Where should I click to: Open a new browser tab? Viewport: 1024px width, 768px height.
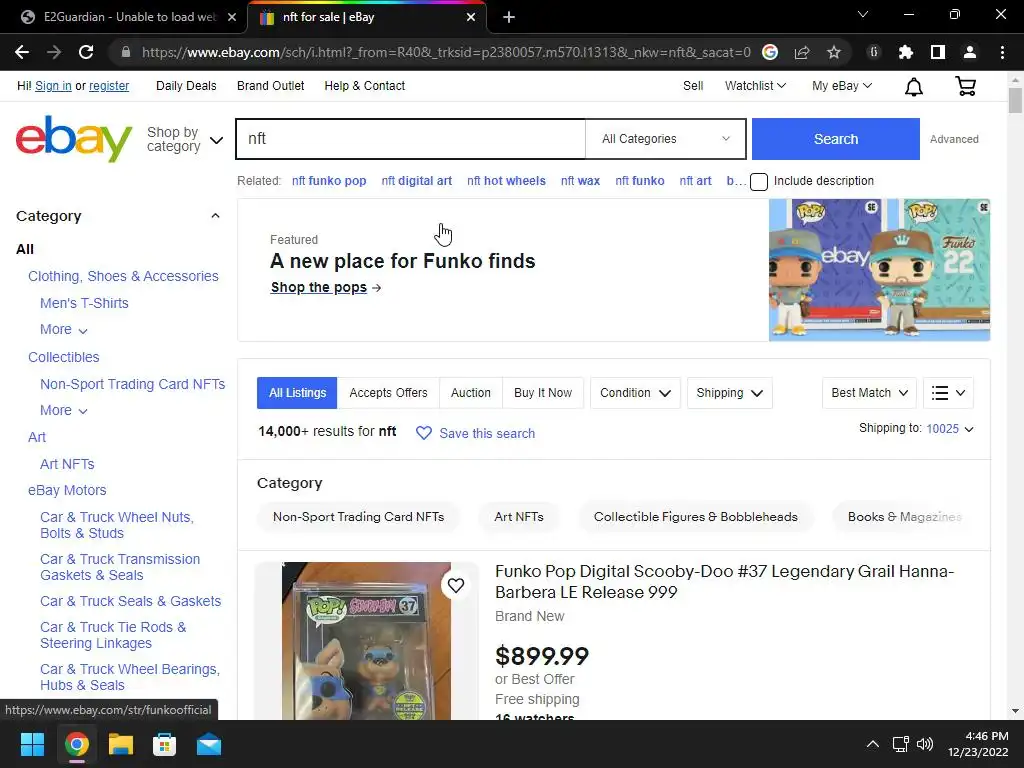pos(509,17)
